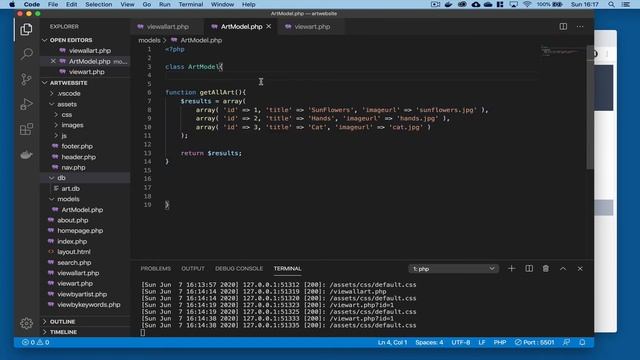
Task: Change end of line sequence LF
Action: (x=482, y=342)
